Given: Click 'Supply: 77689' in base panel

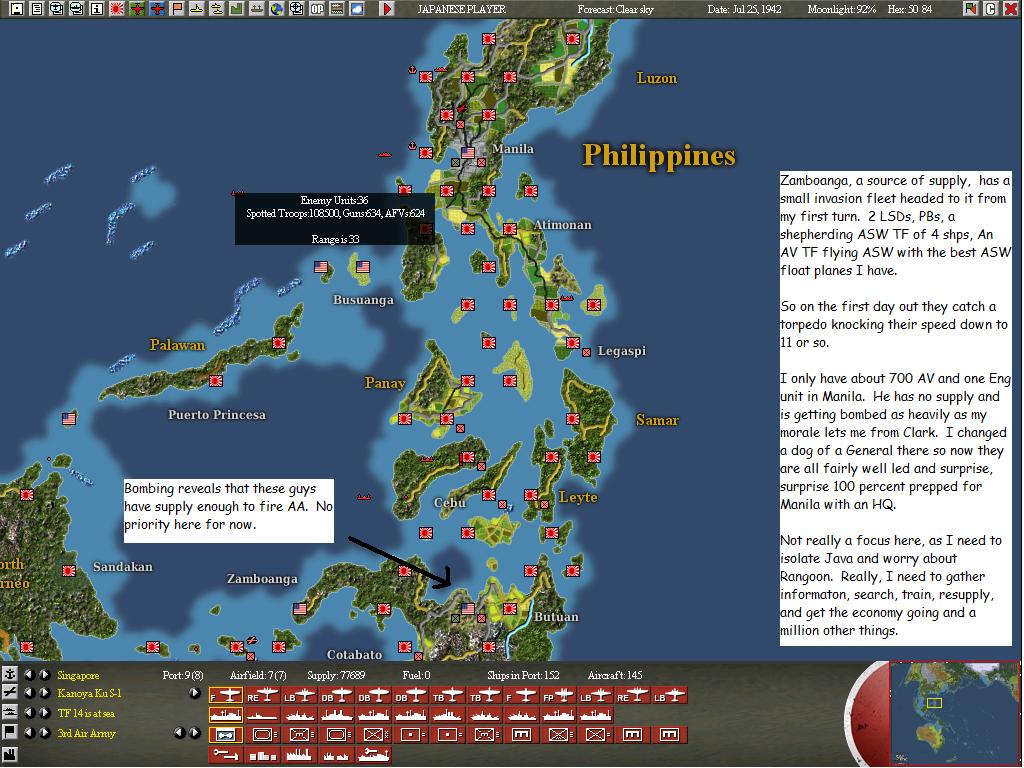Looking at the screenshot, I should pos(336,675).
